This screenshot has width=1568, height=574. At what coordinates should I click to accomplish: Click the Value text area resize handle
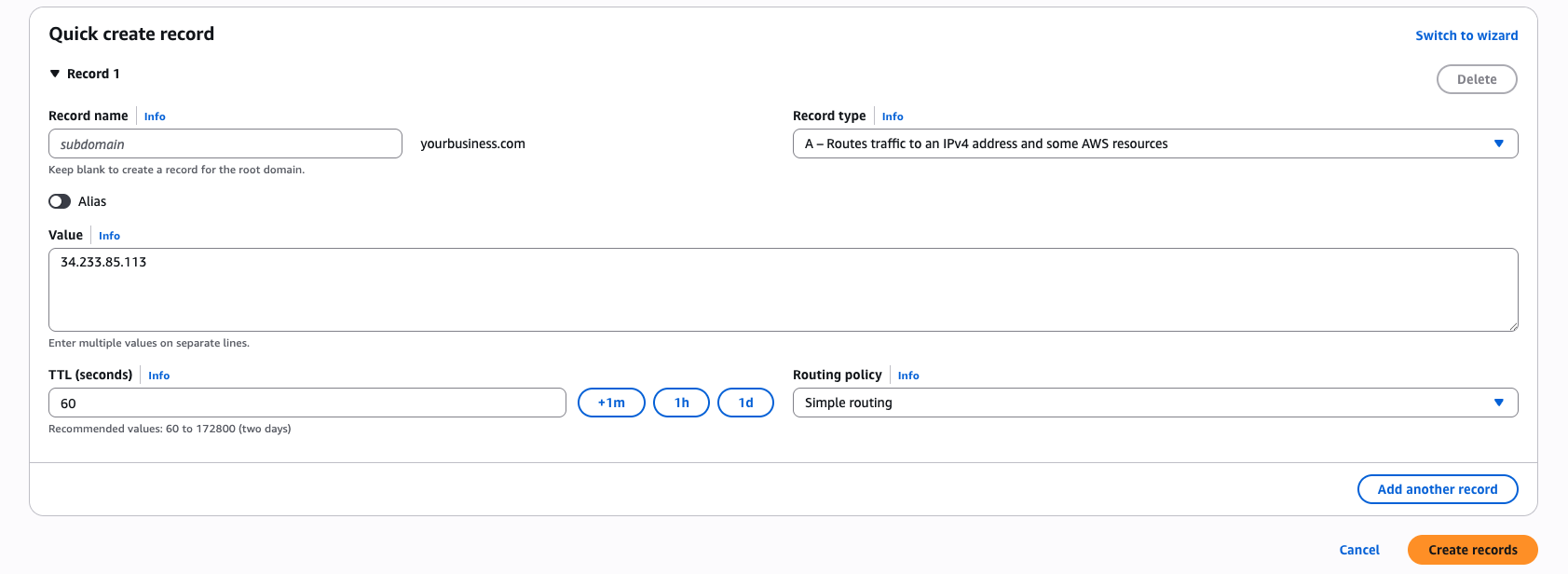click(x=1513, y=326)
